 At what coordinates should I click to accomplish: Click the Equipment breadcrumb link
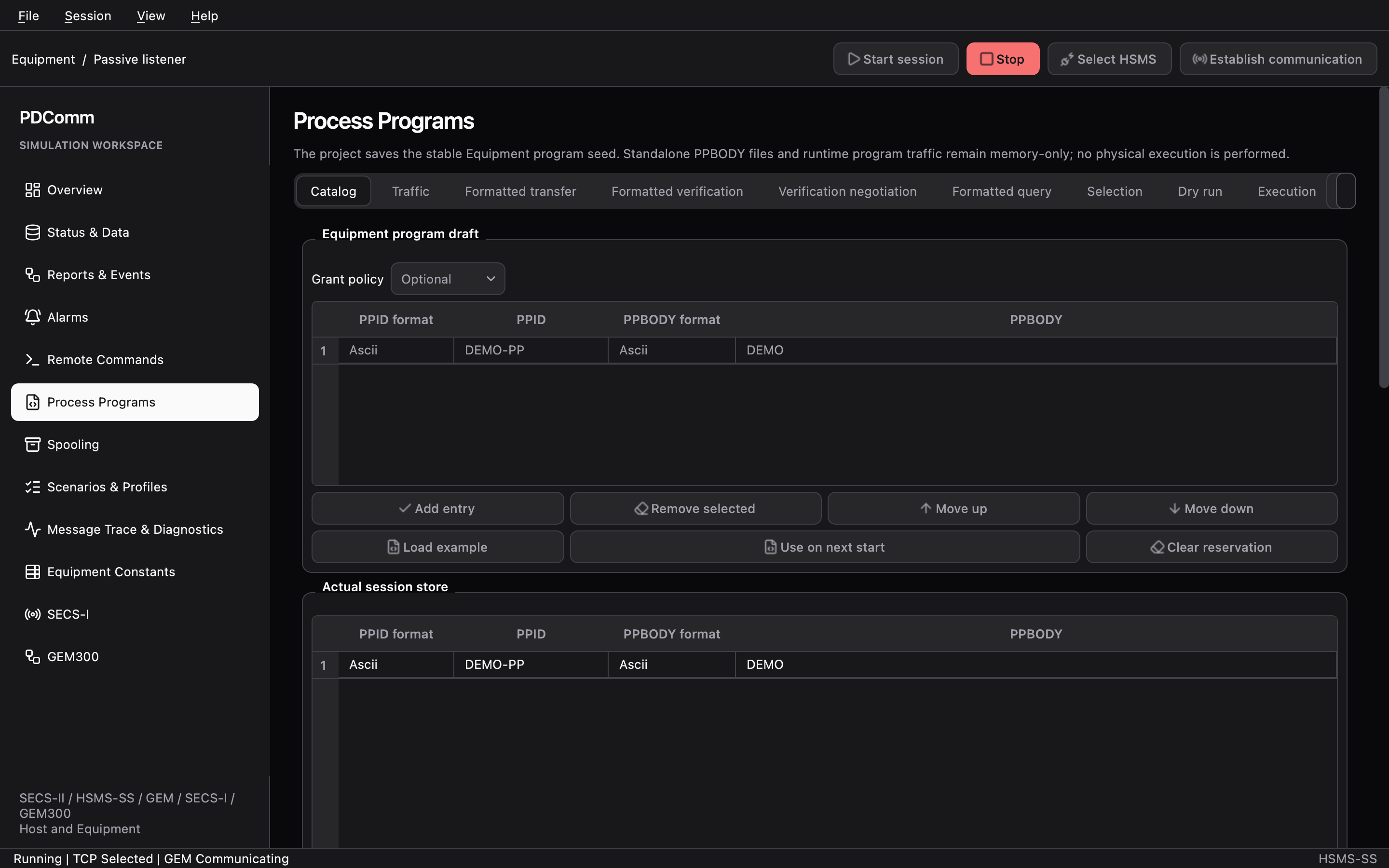(x=43, y=59)
